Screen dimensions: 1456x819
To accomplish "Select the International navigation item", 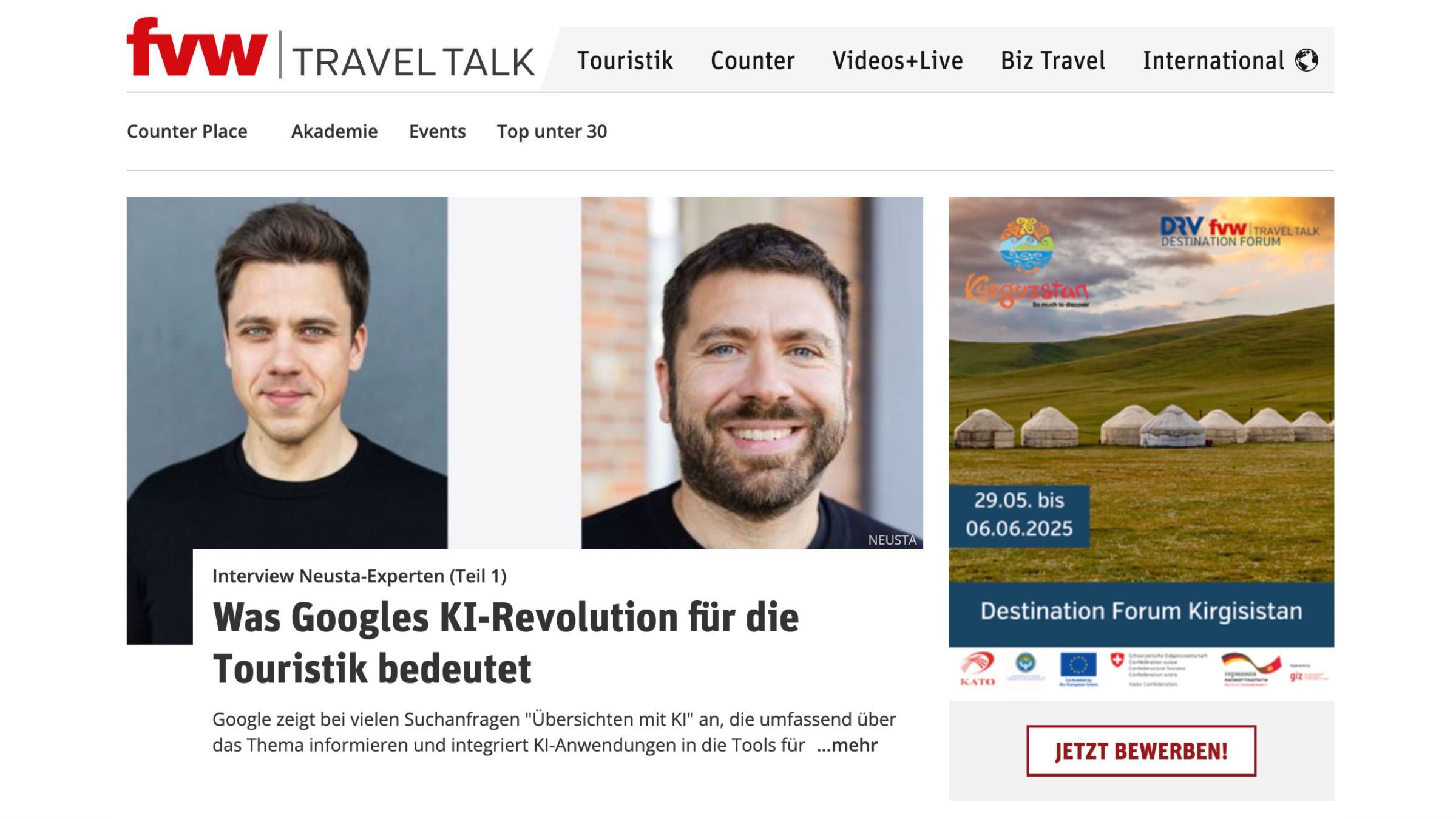I will [1214, 60].
